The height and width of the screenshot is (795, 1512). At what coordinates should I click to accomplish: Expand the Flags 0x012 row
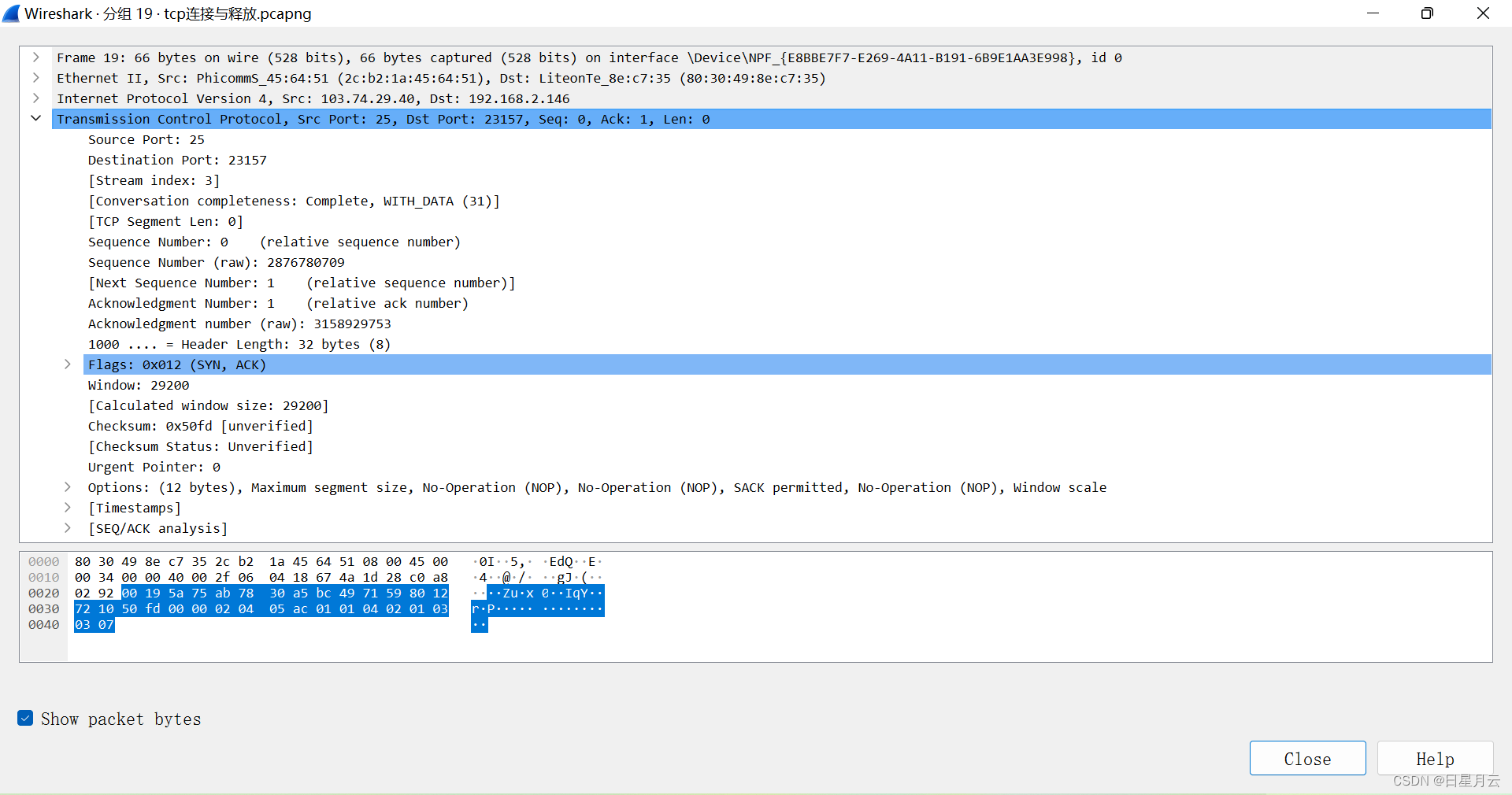pos(68,364)
